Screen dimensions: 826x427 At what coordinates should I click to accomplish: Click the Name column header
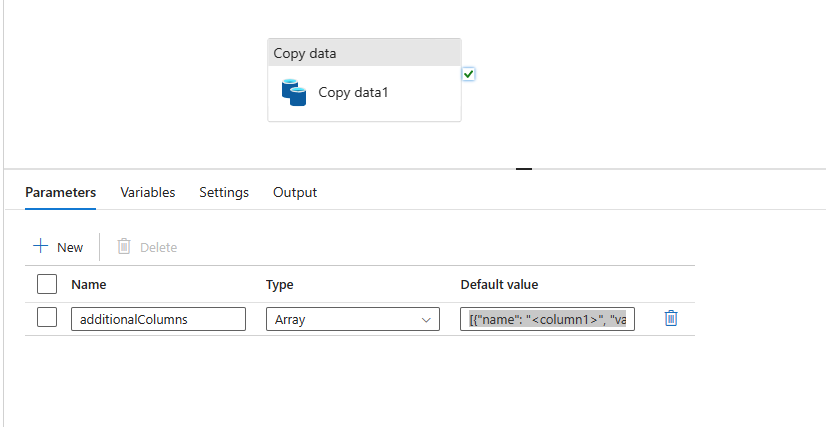pyautogui.click(x=89, y=285)
